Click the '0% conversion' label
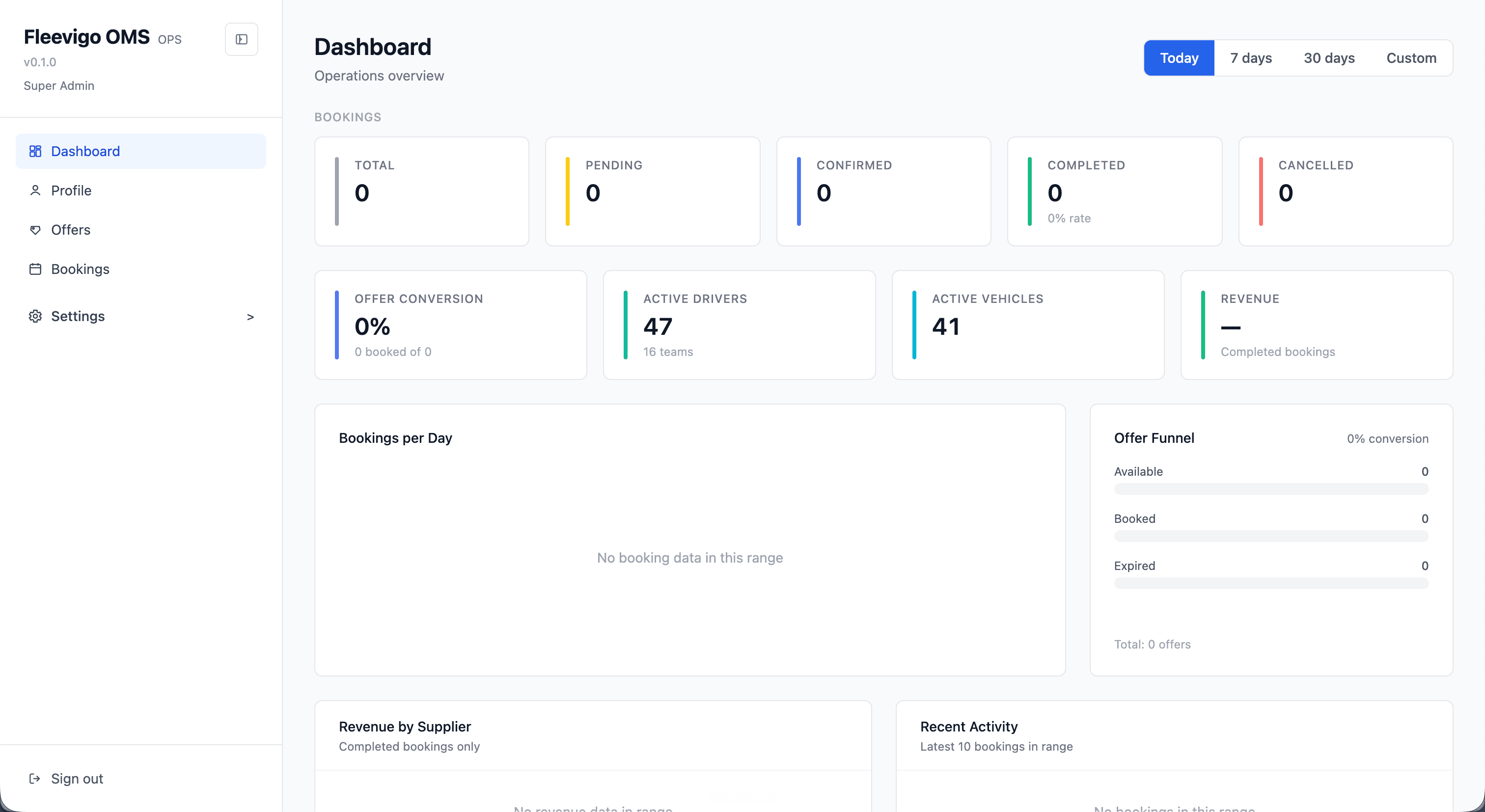Image resolution: width=1485 pixels, height=812 pixels. [x=1387, y=438]
